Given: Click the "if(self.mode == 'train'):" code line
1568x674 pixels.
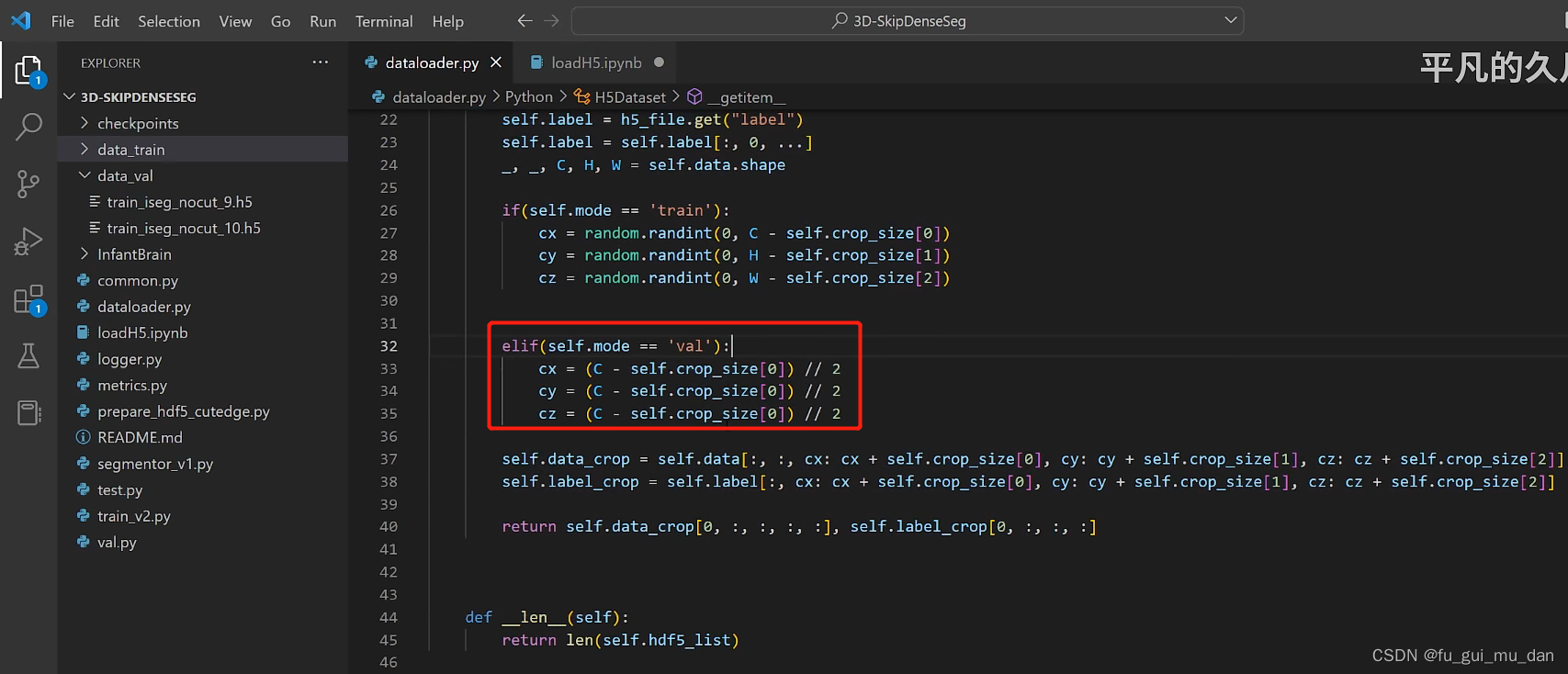Looking at the screenshot, I should tap(616, 210).
